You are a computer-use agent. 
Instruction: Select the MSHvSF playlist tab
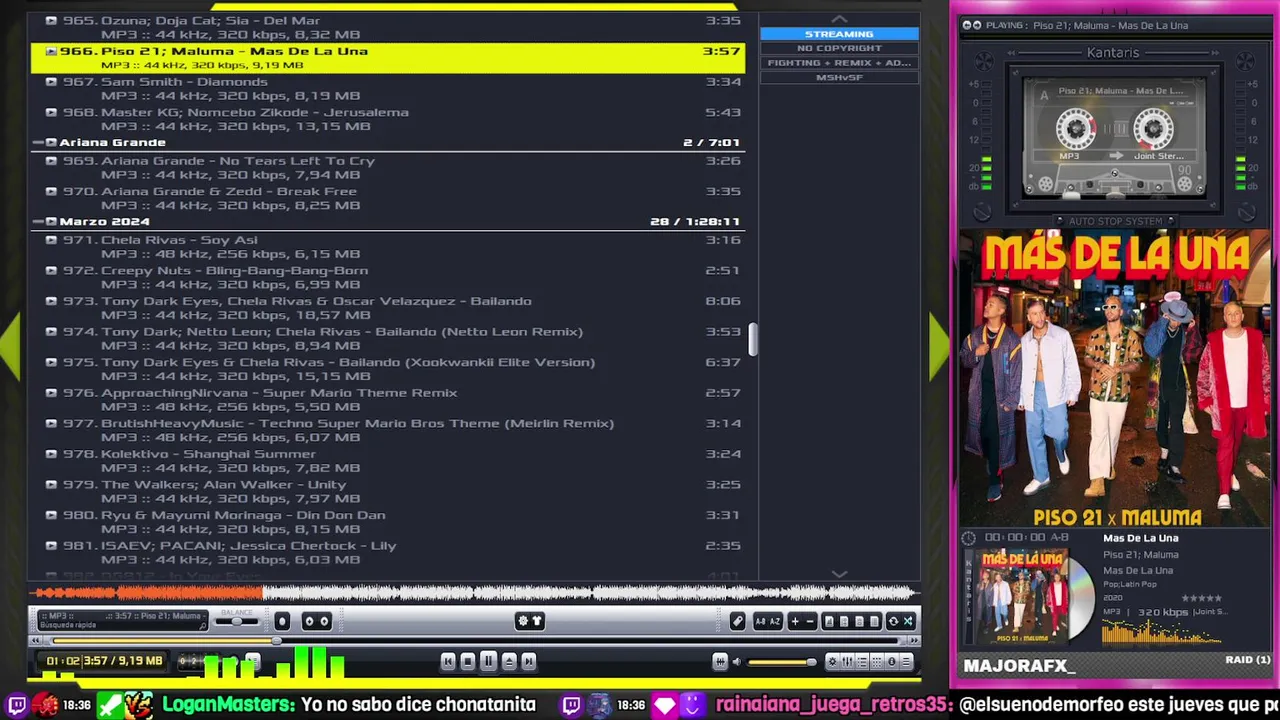(x=839, y=77)
